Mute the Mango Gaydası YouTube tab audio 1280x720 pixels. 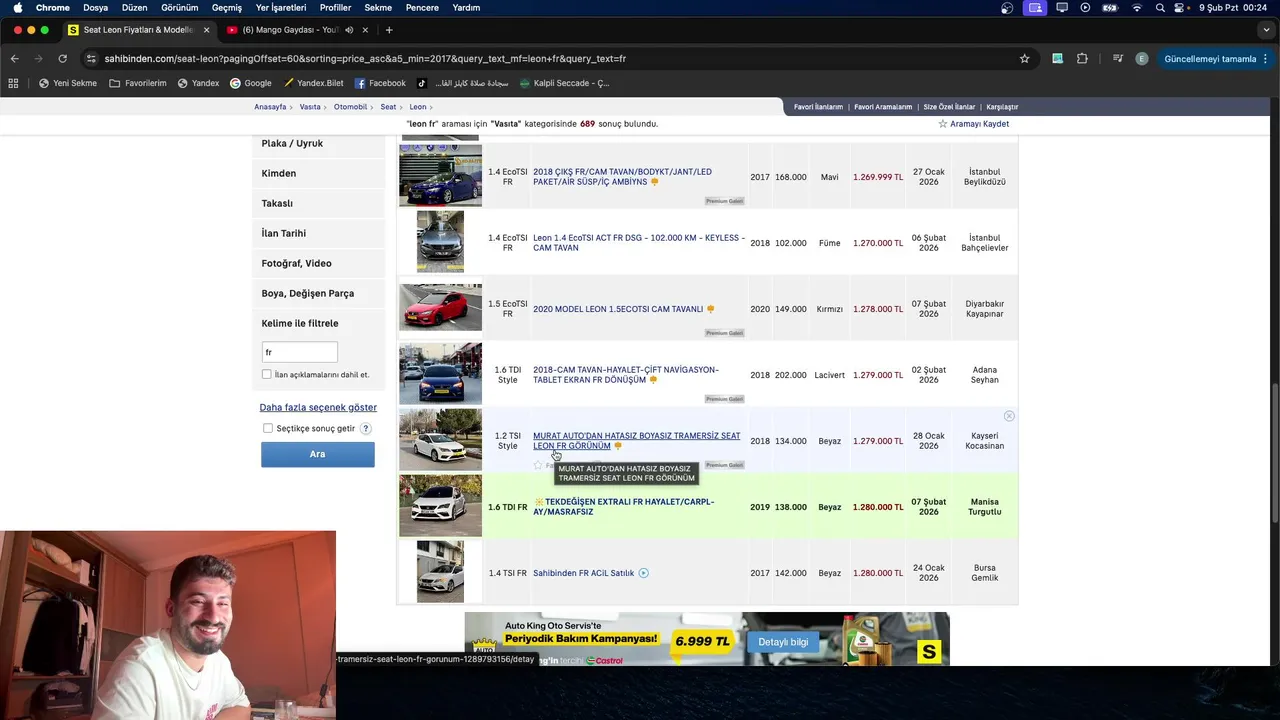349,30
